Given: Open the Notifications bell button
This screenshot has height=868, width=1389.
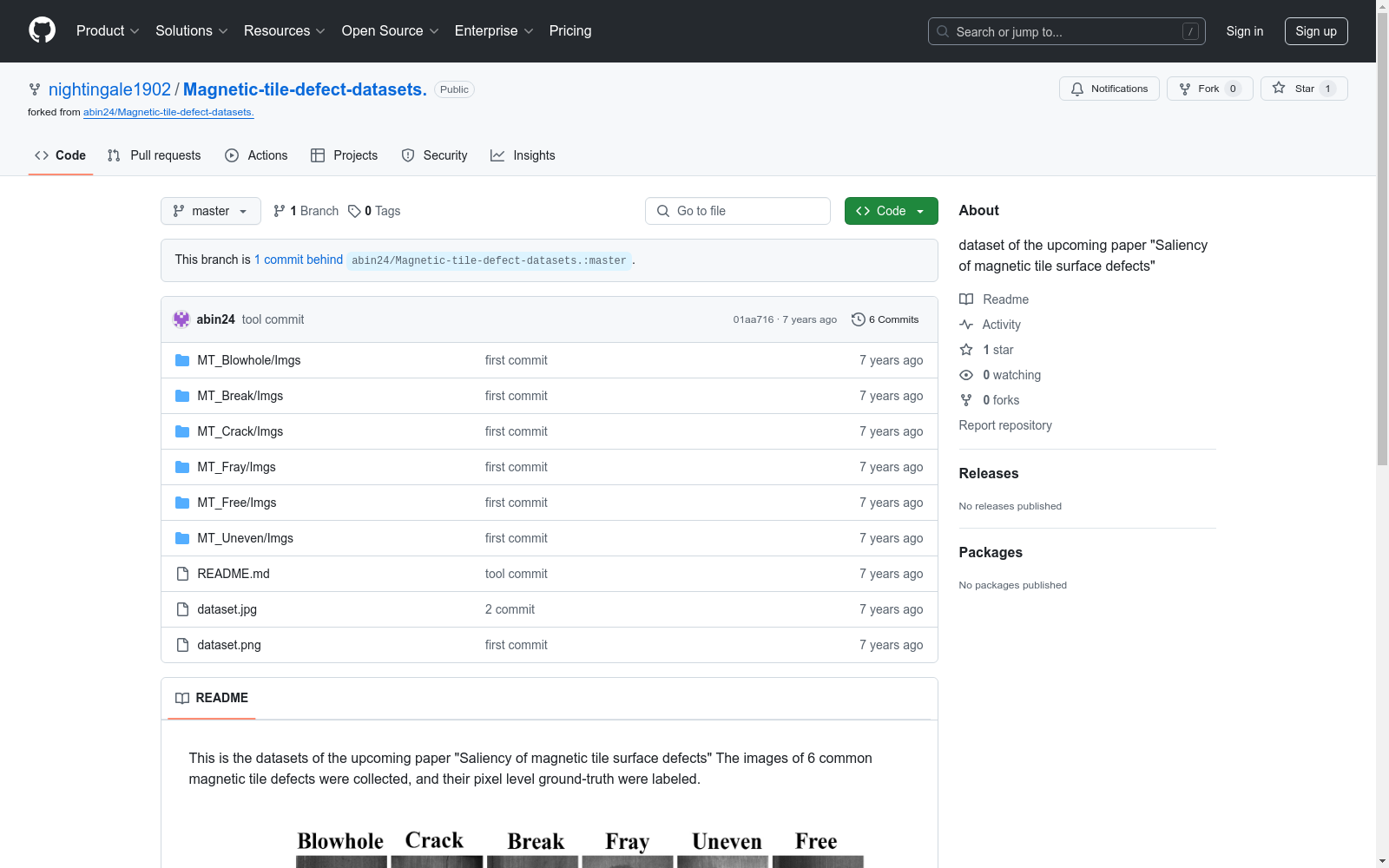Looking at the screenshot, I should tap(1109, 89).
